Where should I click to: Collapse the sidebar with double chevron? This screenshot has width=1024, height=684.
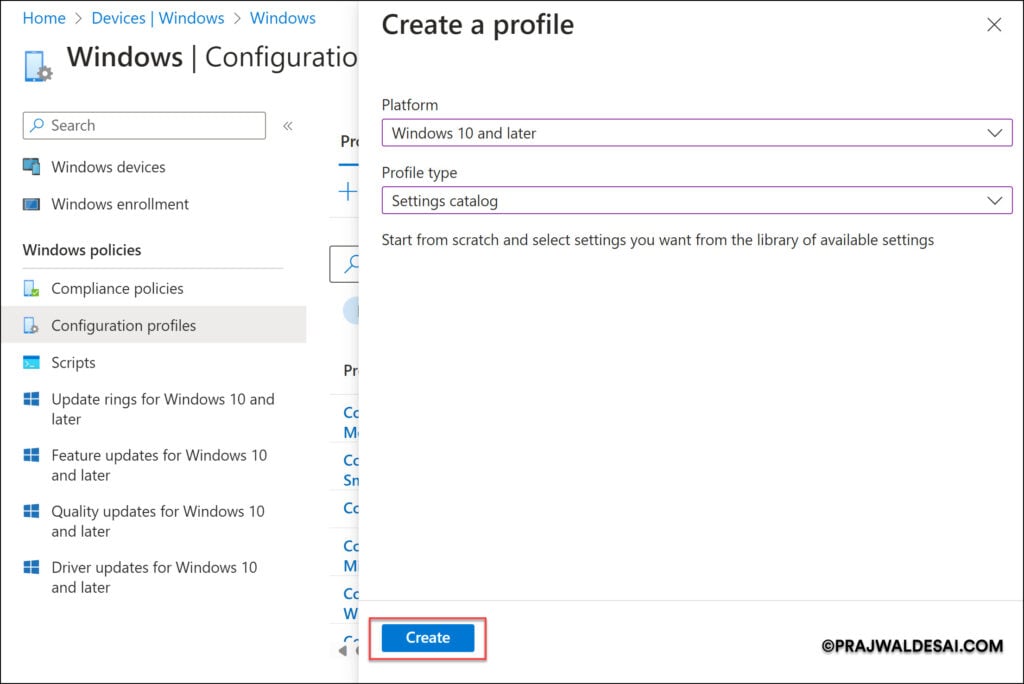(287, 125)
